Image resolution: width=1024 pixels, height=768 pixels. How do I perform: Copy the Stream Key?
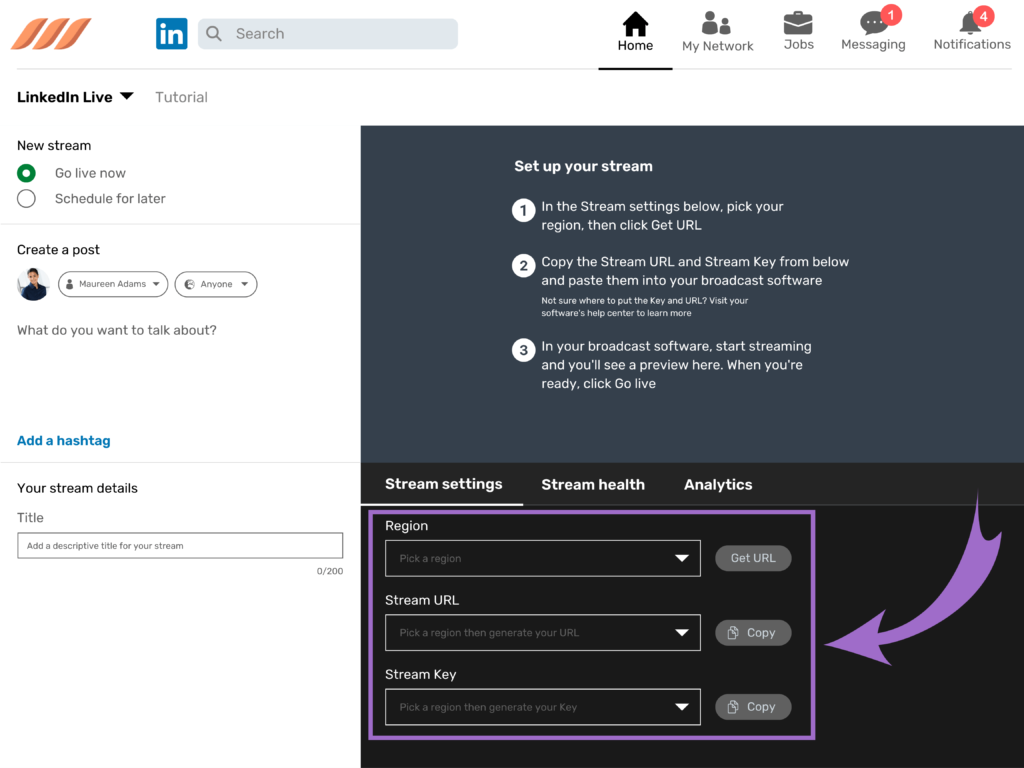(x=753, y=706)
